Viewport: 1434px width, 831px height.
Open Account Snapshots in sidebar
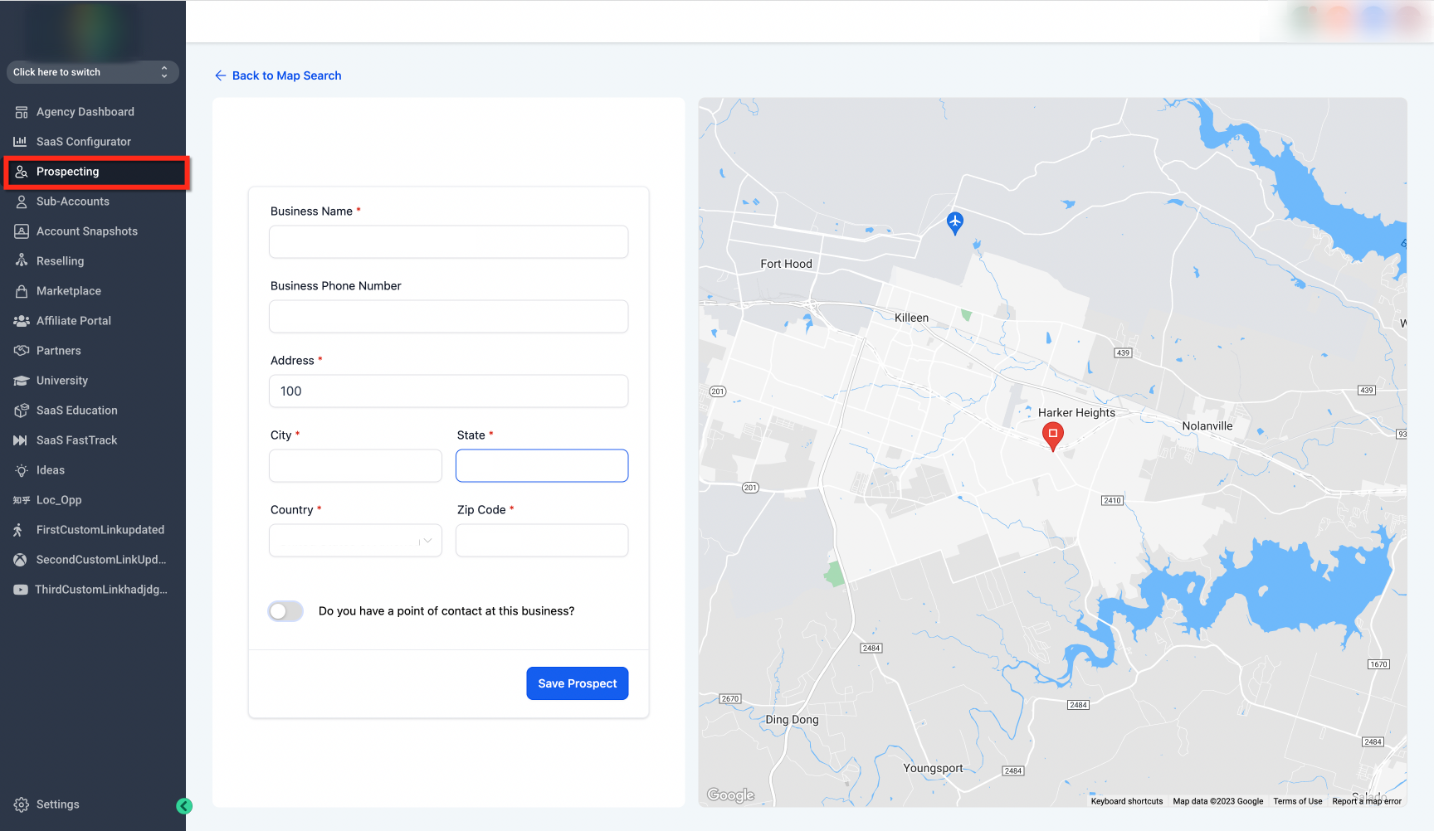87,231
